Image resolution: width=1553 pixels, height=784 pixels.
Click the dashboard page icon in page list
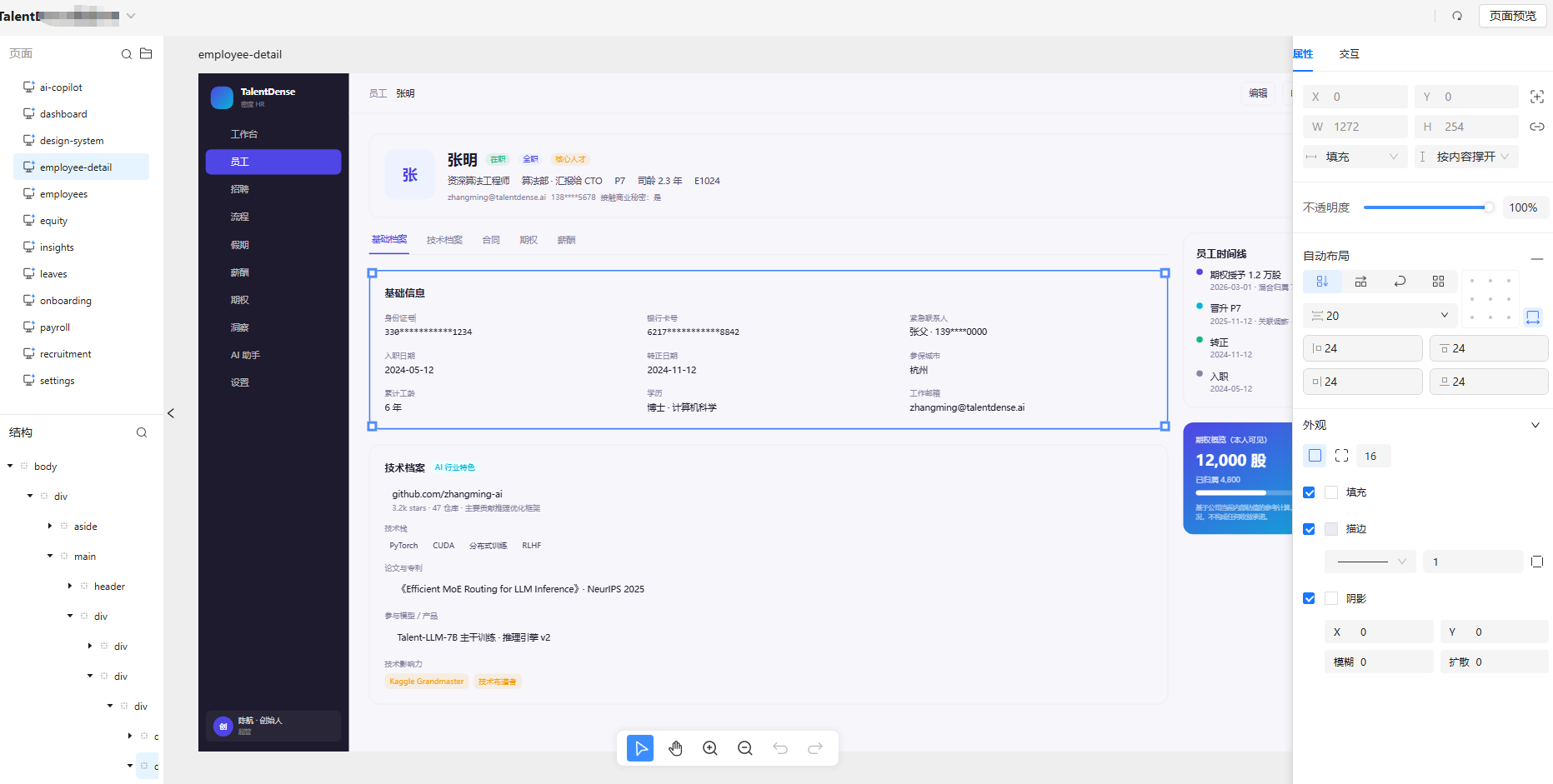click(x=29, y=113)
